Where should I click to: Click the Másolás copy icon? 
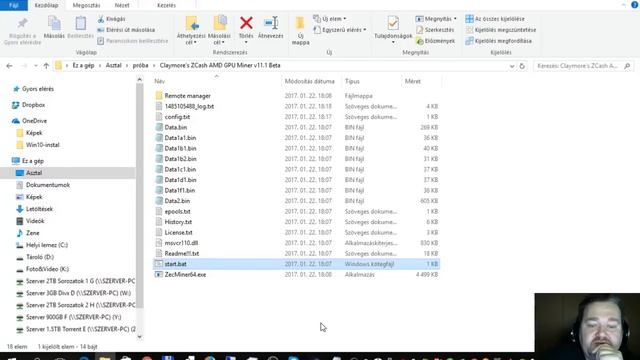[54, 24]
